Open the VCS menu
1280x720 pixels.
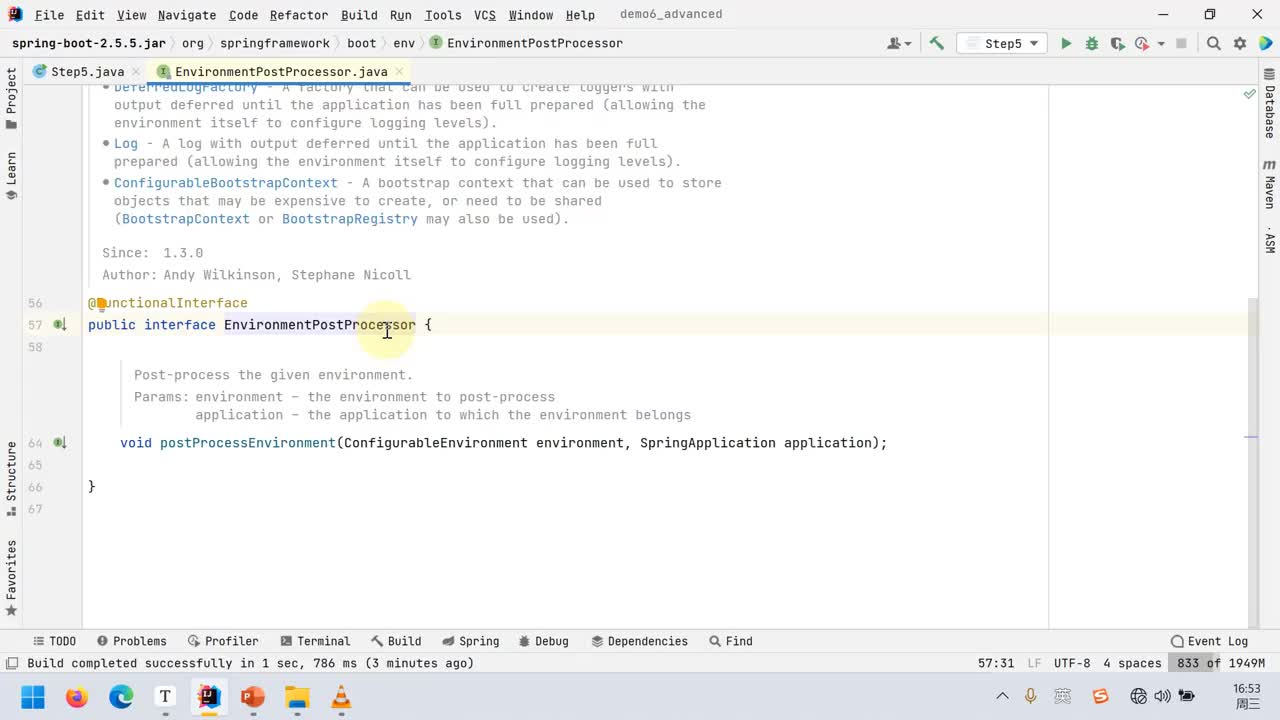[485, 15]
